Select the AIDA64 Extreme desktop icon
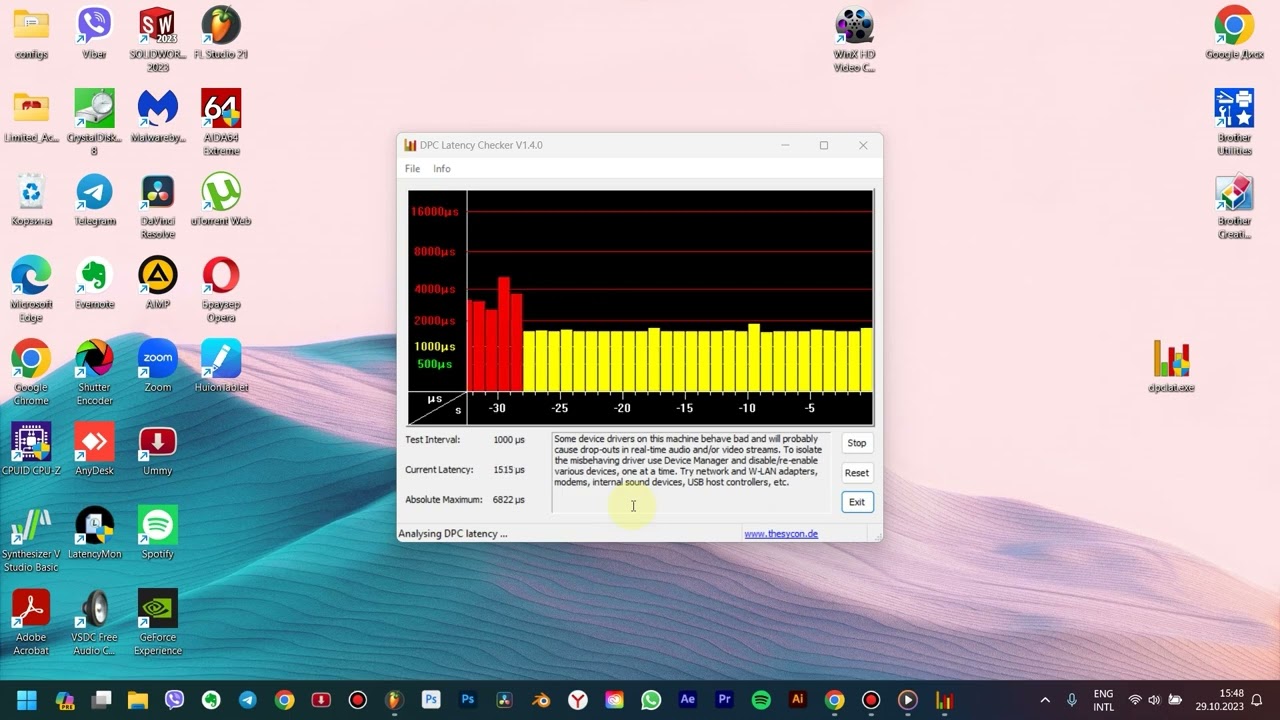 click(x=221, y=123)
